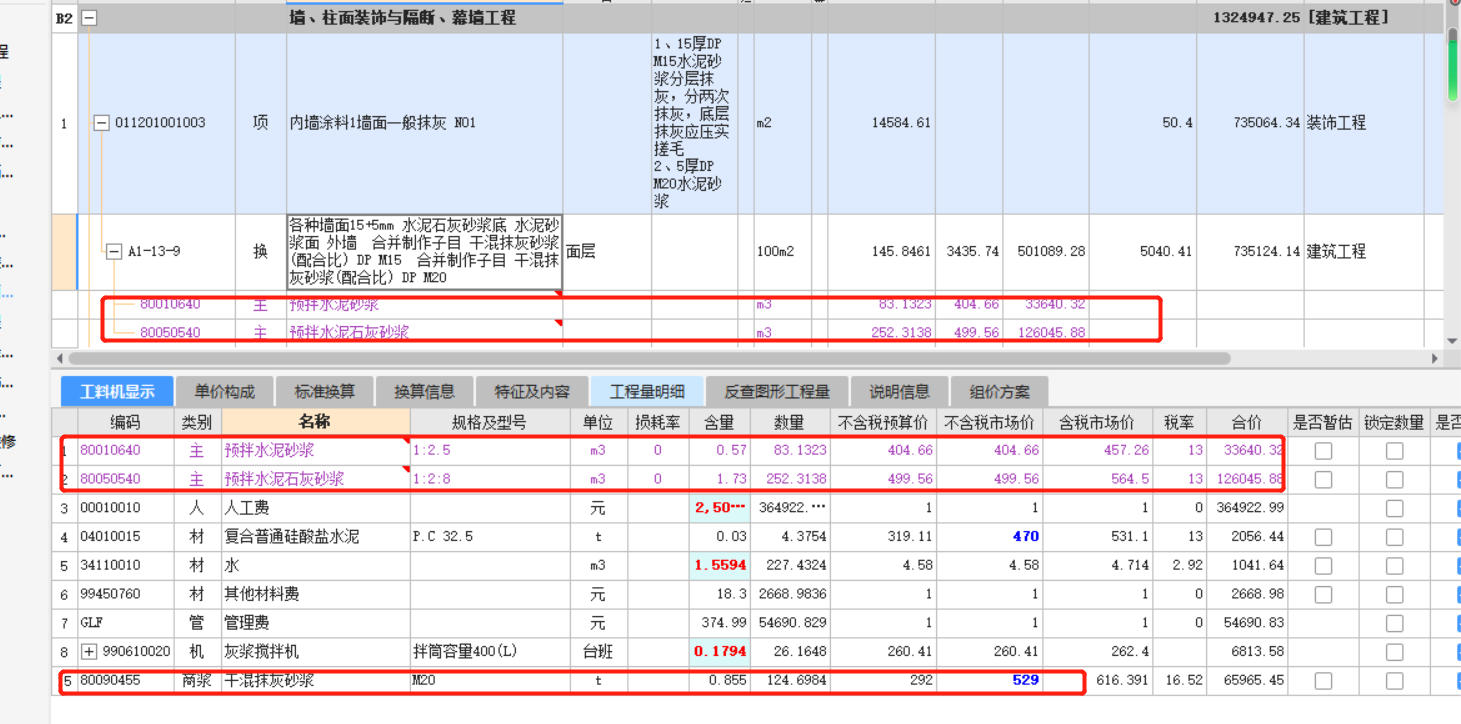Click the 735064.34 total for item 011201001003
The height and width of the screenshot is (724, 1461).
[1267, 123]
